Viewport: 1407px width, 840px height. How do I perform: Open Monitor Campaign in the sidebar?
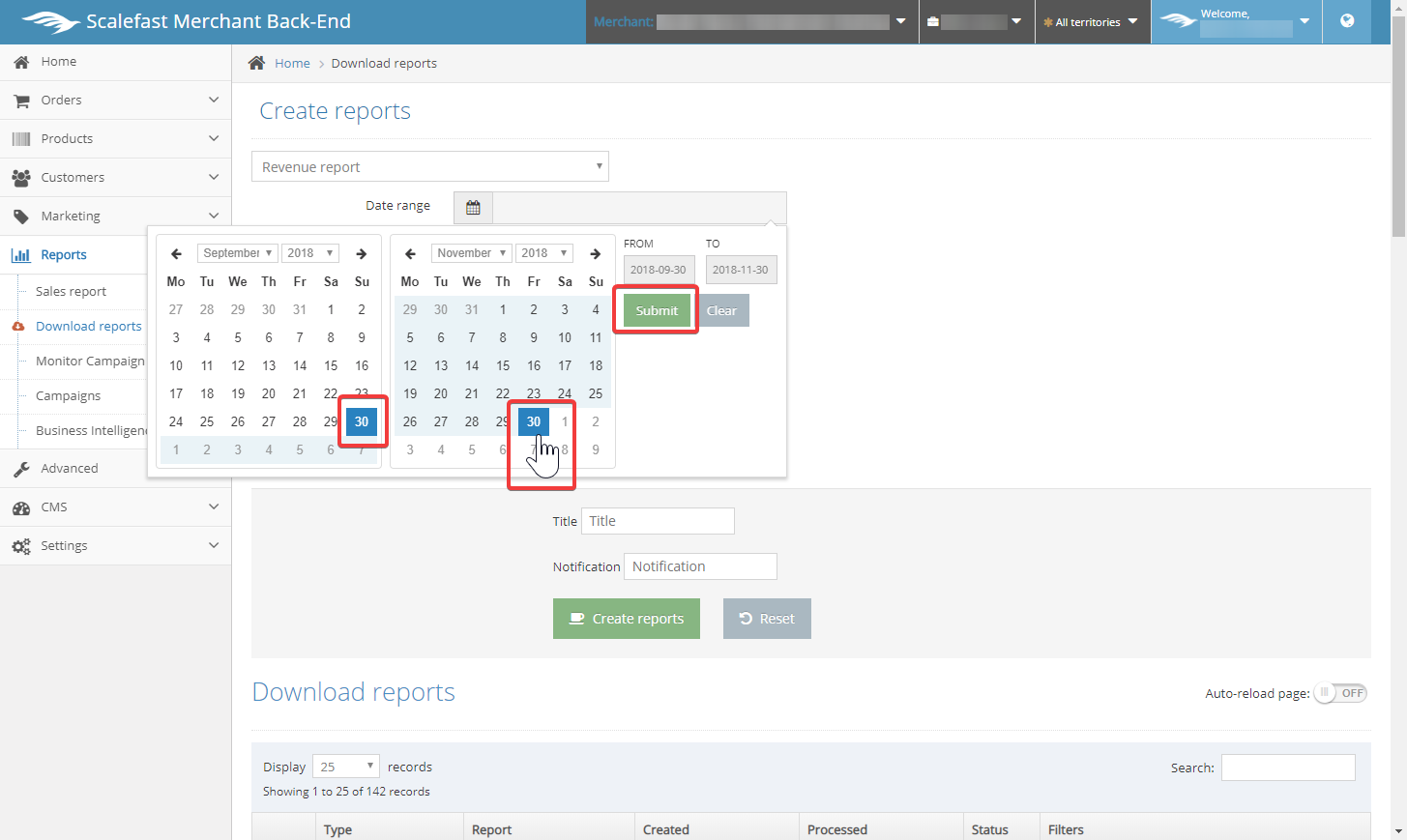coord(90,362)
